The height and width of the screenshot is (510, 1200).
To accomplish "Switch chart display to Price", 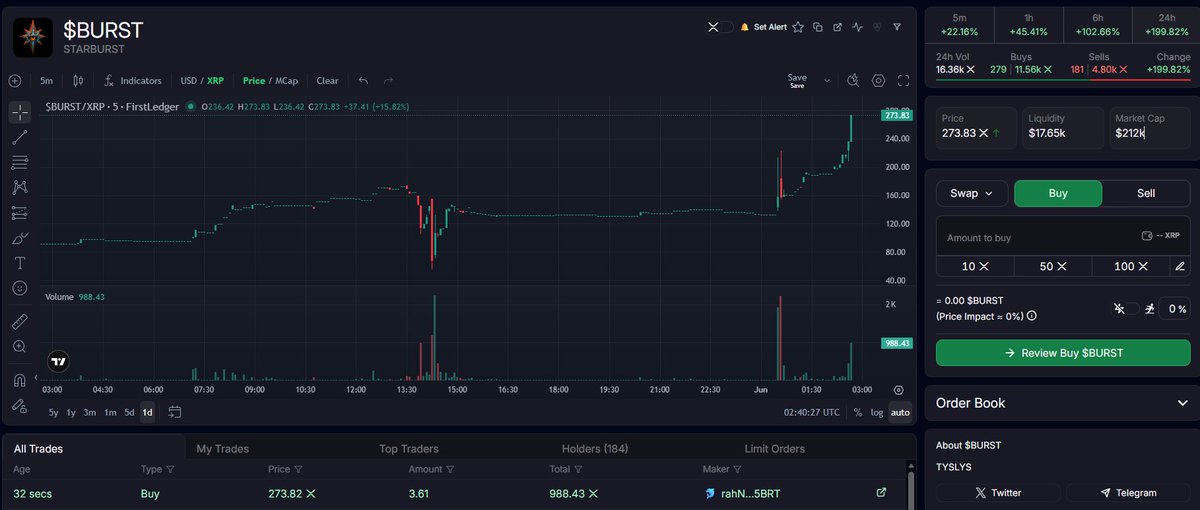I will (x=253, y=81).
